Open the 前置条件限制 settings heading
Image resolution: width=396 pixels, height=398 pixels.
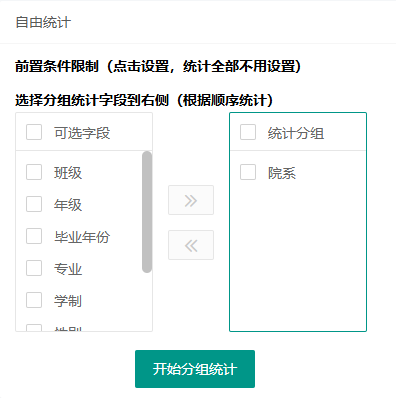[x=158, y=66]
